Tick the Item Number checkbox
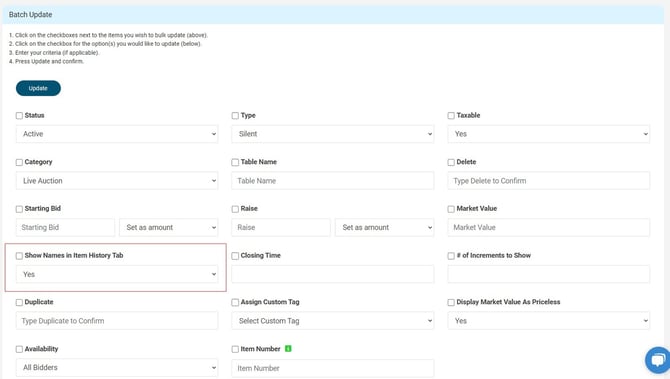 [235, 349]
